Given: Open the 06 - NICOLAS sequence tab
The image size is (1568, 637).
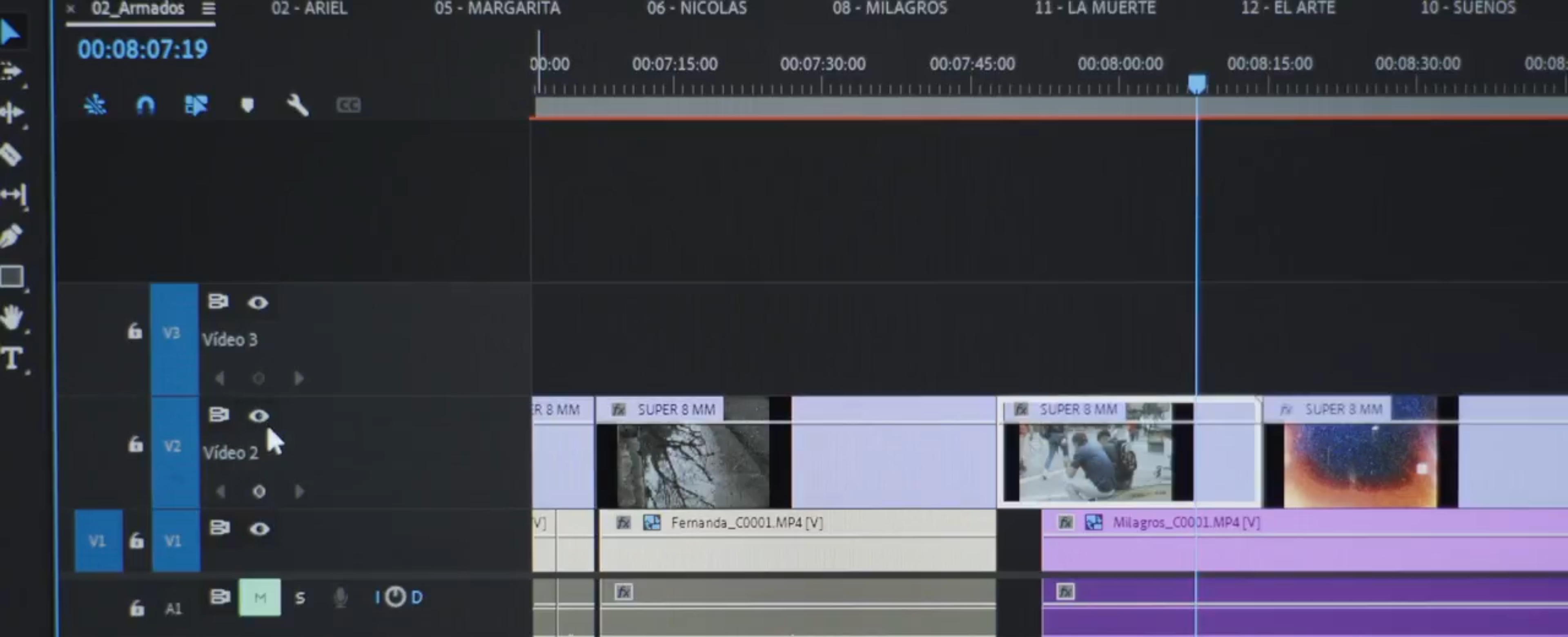Looking at the screenshot, I should pyautogui.click(x=696, y=9).
